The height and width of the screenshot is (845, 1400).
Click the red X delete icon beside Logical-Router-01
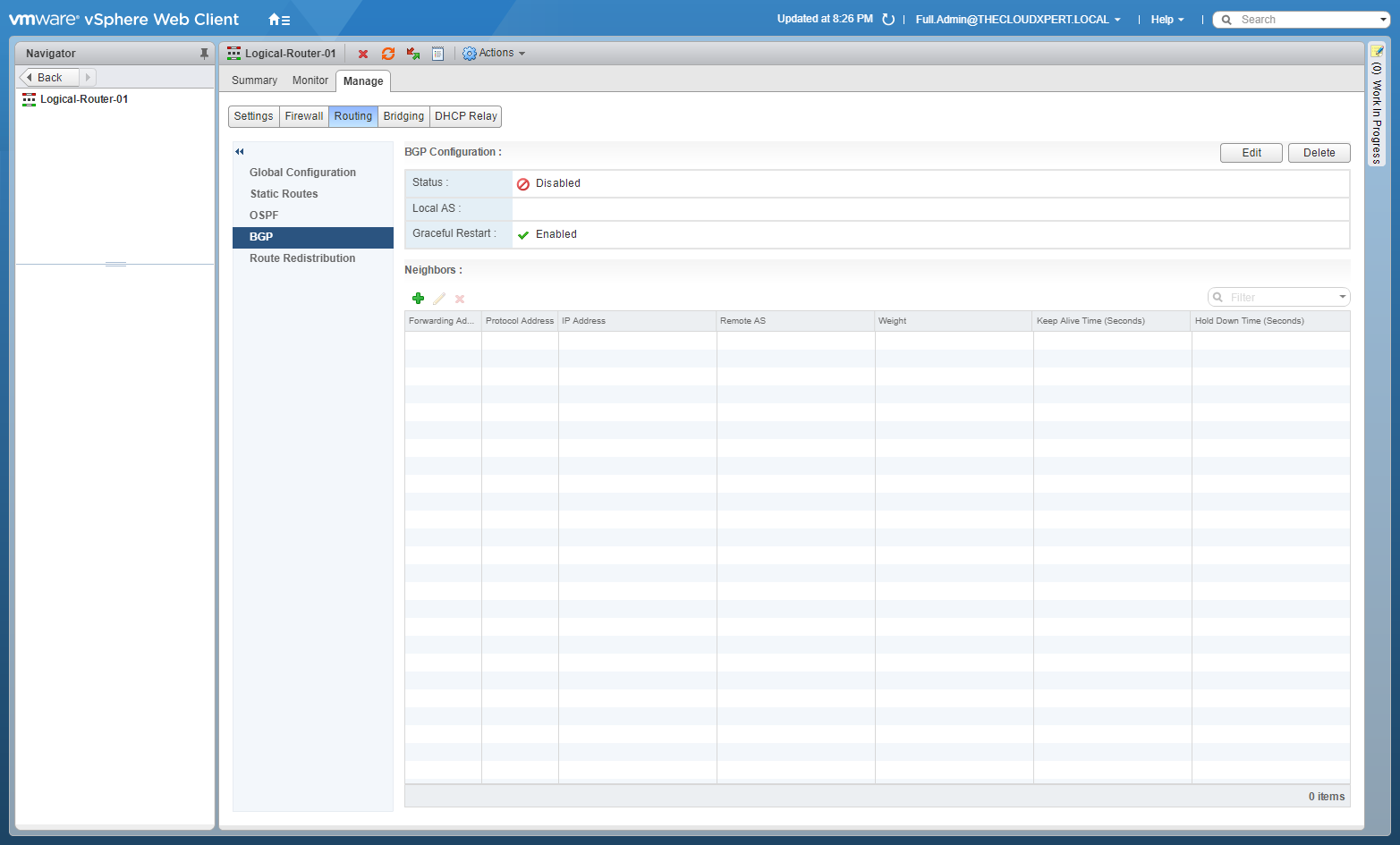363,54
